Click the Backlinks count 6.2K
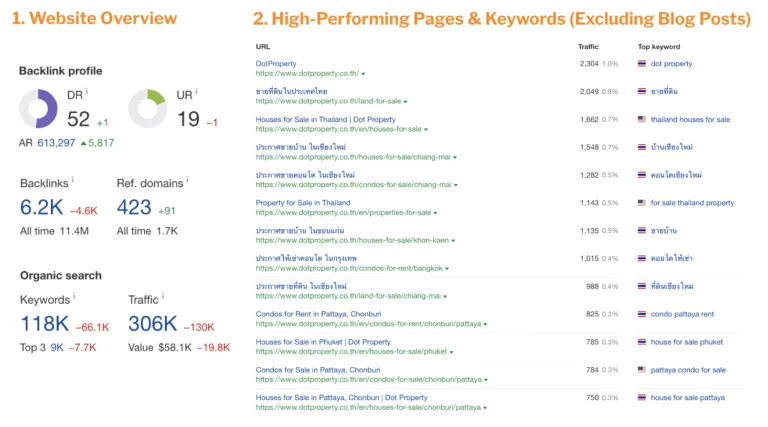Screen dimensions: 768x427 (42, 207)
